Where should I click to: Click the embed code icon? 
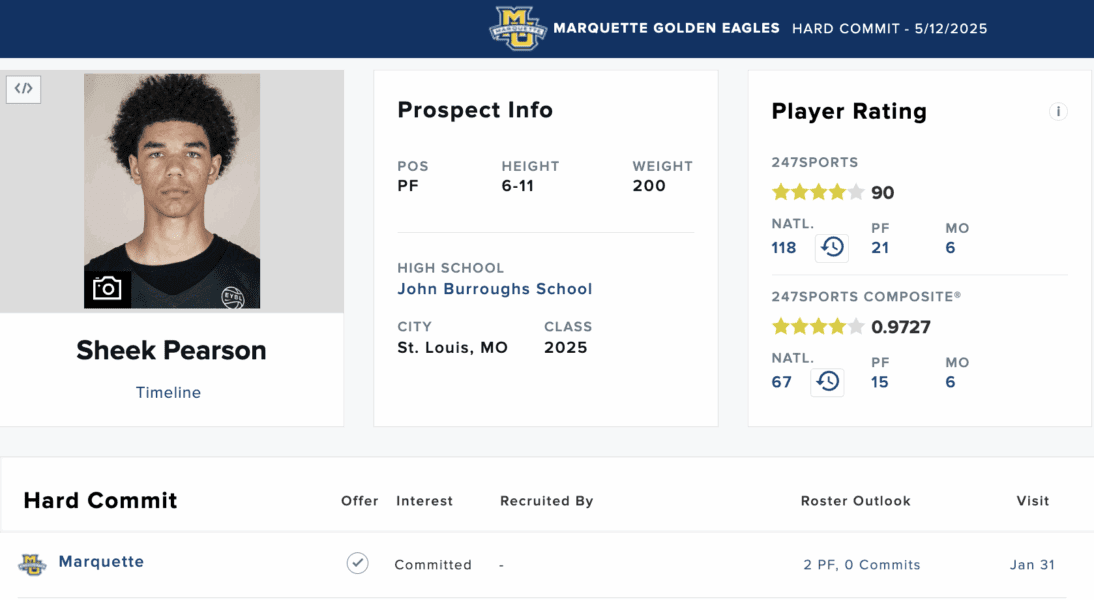(24, 89)
